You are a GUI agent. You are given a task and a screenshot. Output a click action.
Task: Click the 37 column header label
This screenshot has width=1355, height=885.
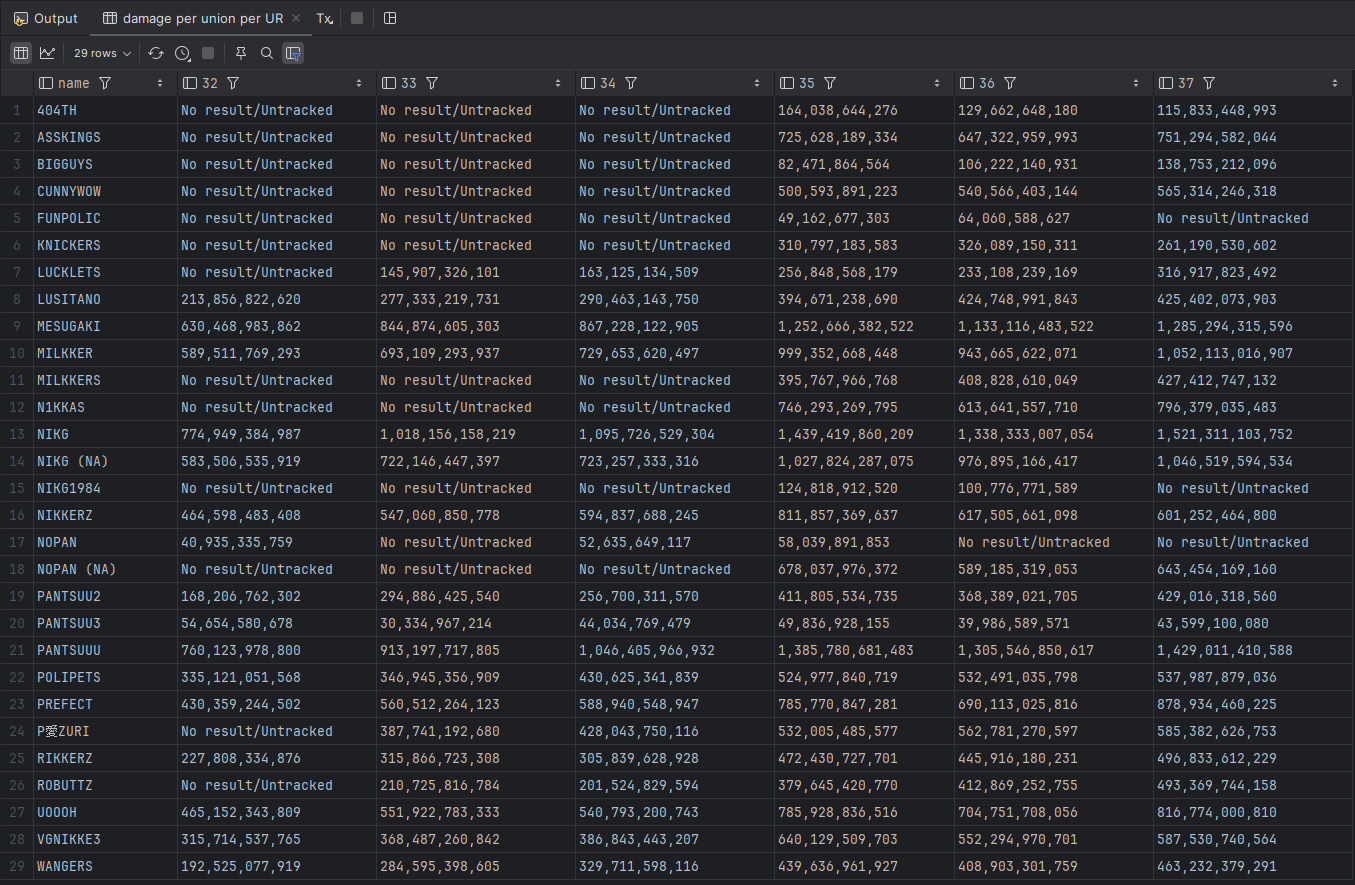(x=1186, y=83)
